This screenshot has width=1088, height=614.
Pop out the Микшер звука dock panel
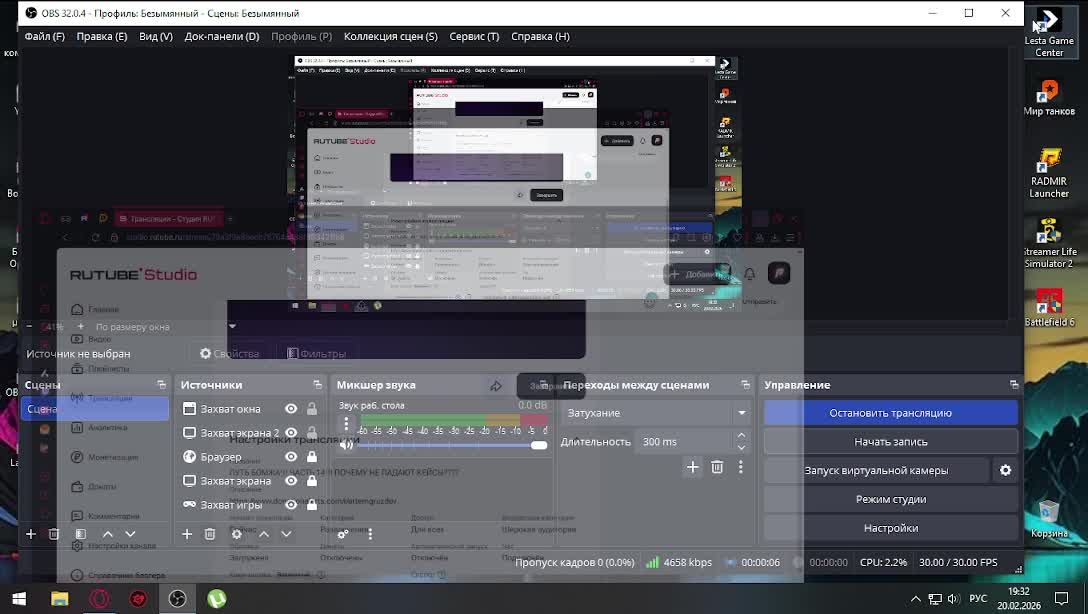(544, 384)
